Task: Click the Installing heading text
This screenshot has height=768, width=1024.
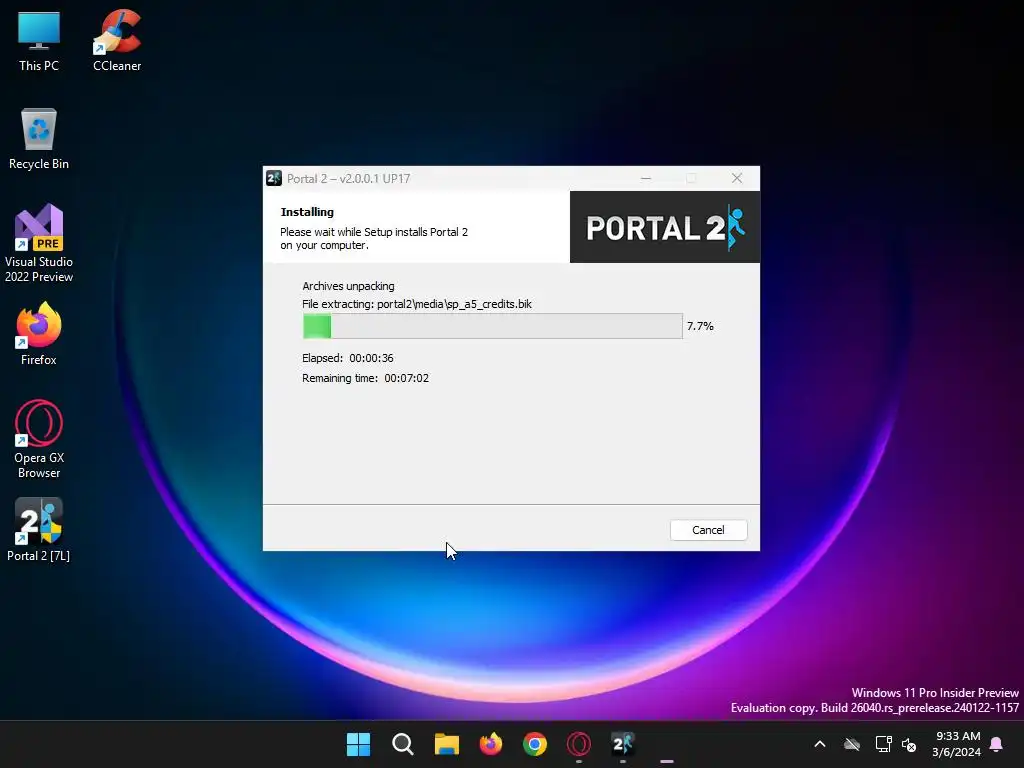Action: point(307,212)
